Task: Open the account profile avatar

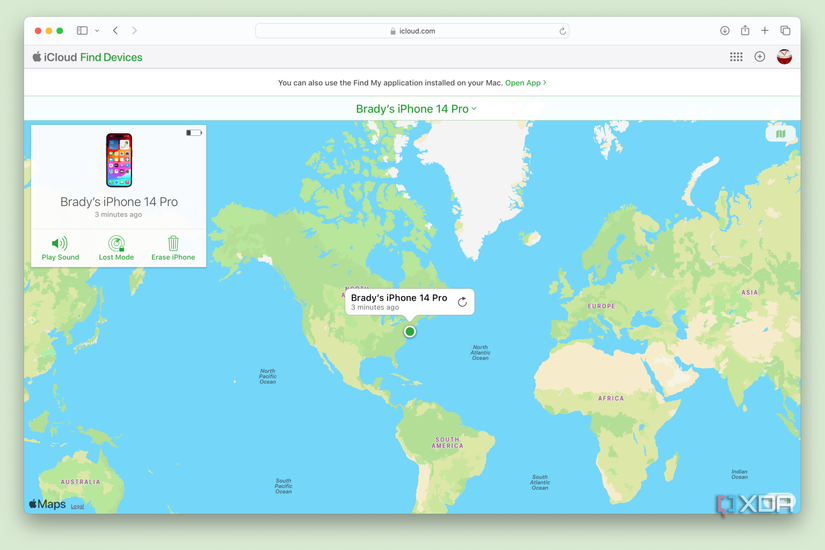Action: tap(784, 56)
